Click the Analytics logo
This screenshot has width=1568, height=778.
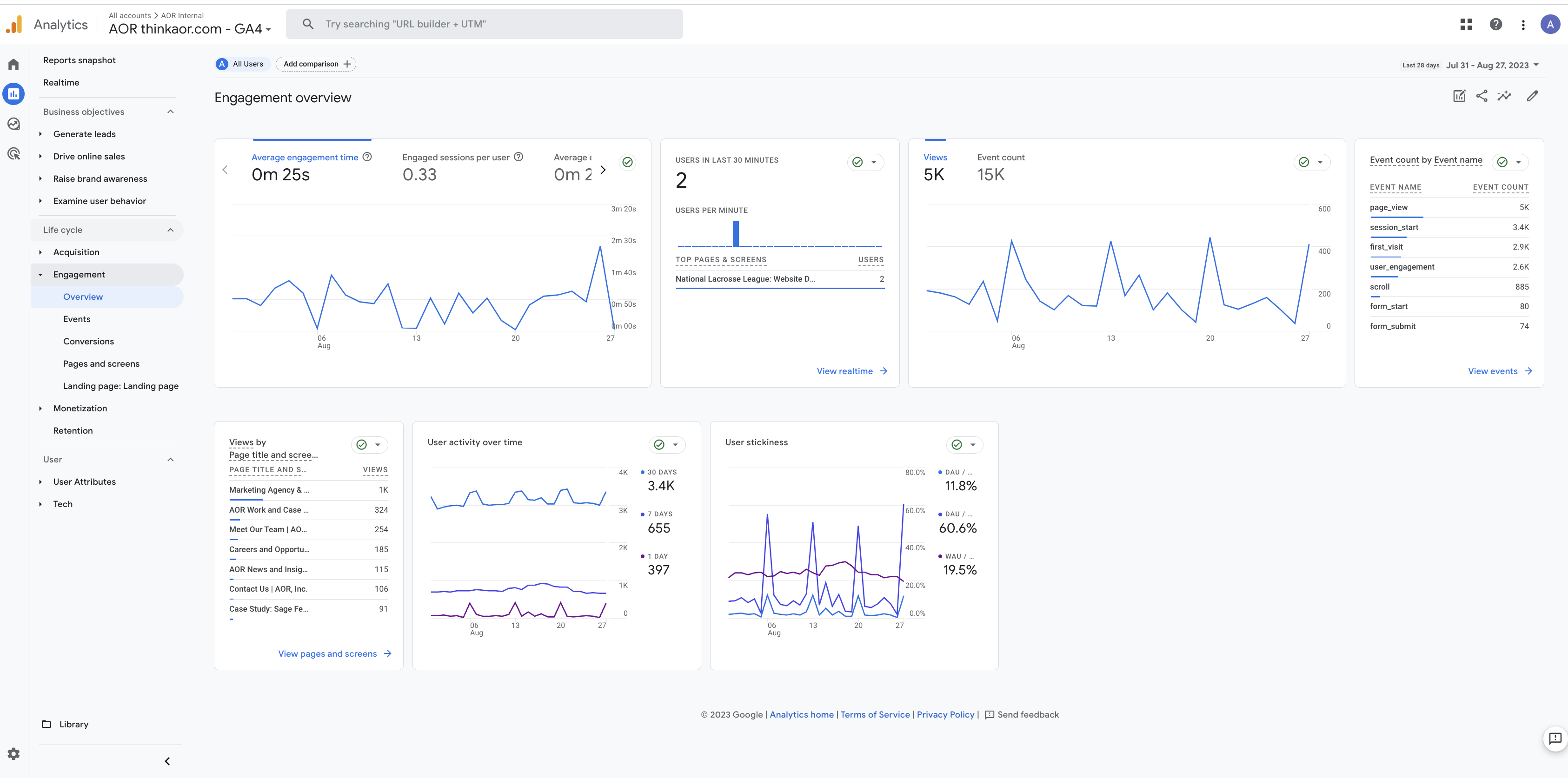14,24
